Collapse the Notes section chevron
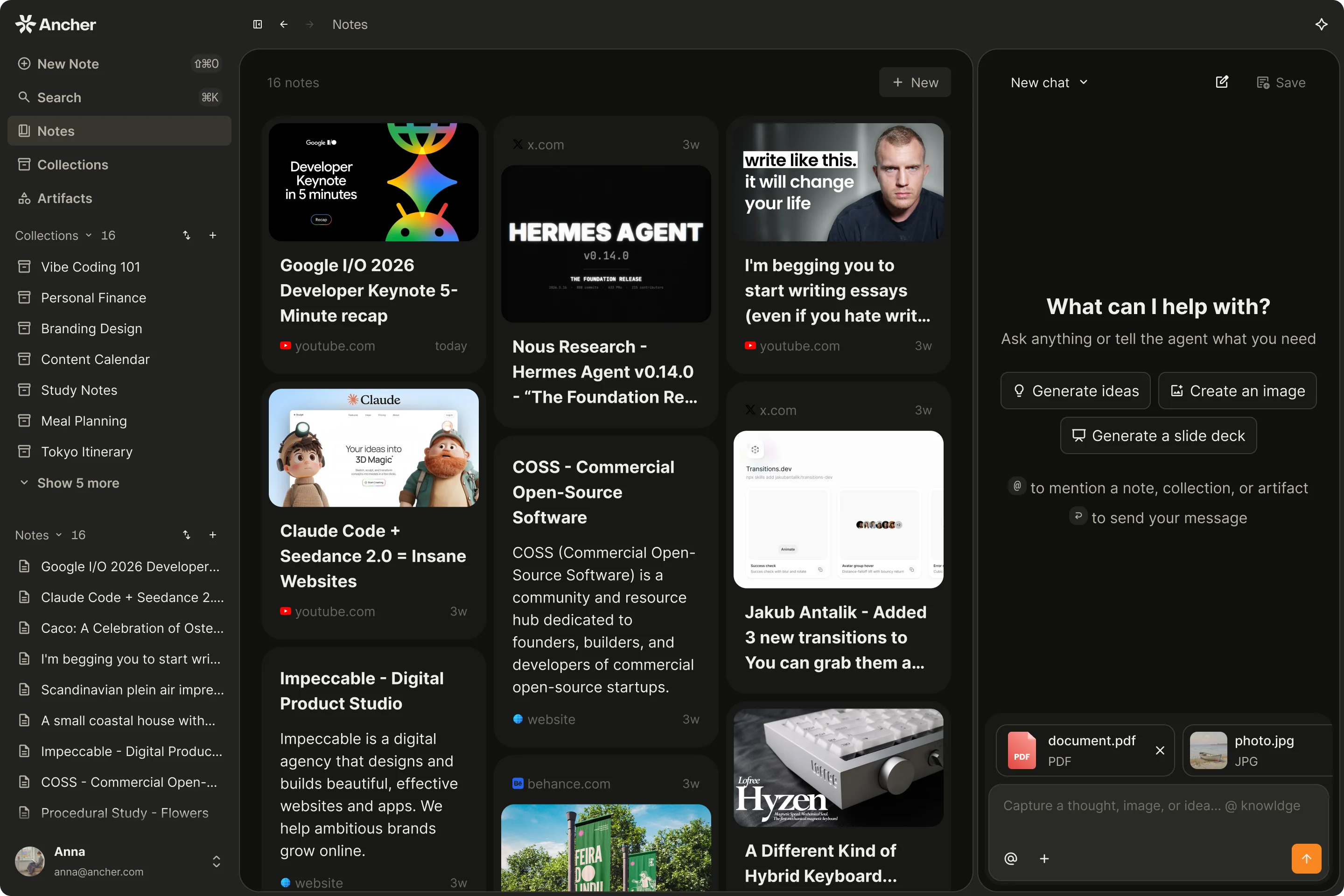The height and width of the screenshot is (896, 1344). coord(59,535)
